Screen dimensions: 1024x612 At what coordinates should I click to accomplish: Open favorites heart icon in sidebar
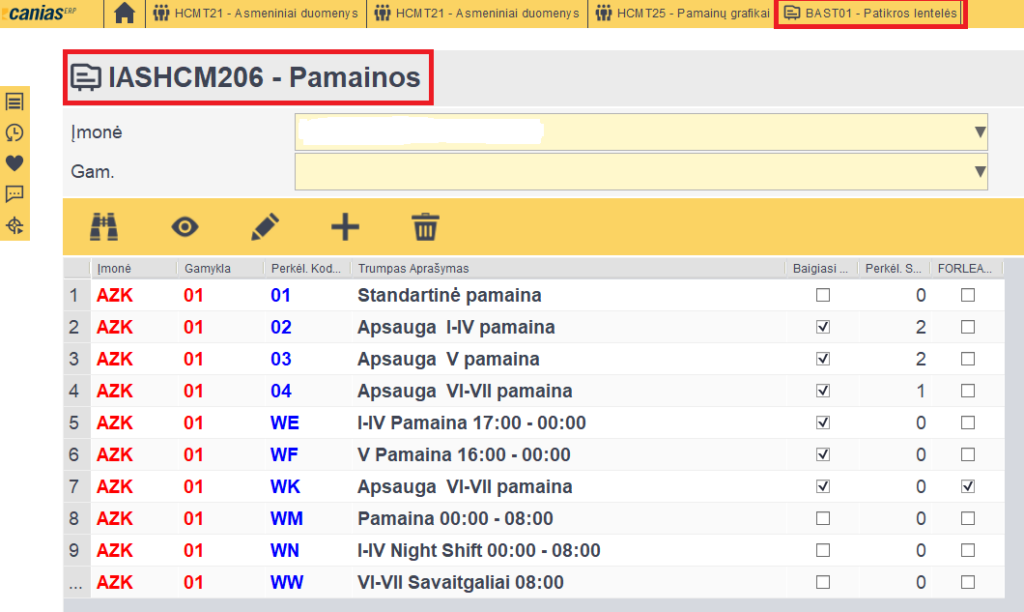coord(15,163)
